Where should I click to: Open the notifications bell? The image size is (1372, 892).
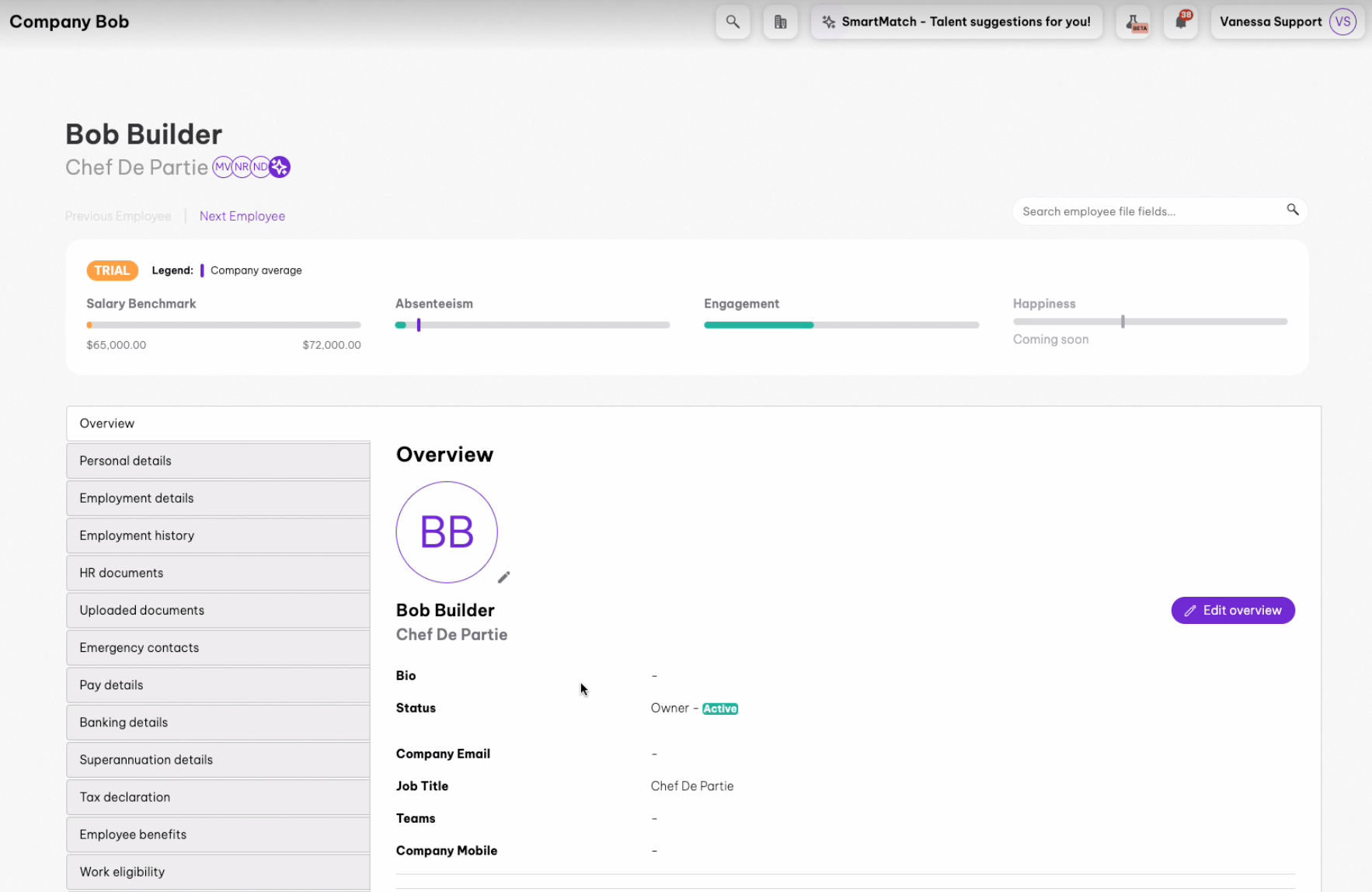coord(1181,22)
